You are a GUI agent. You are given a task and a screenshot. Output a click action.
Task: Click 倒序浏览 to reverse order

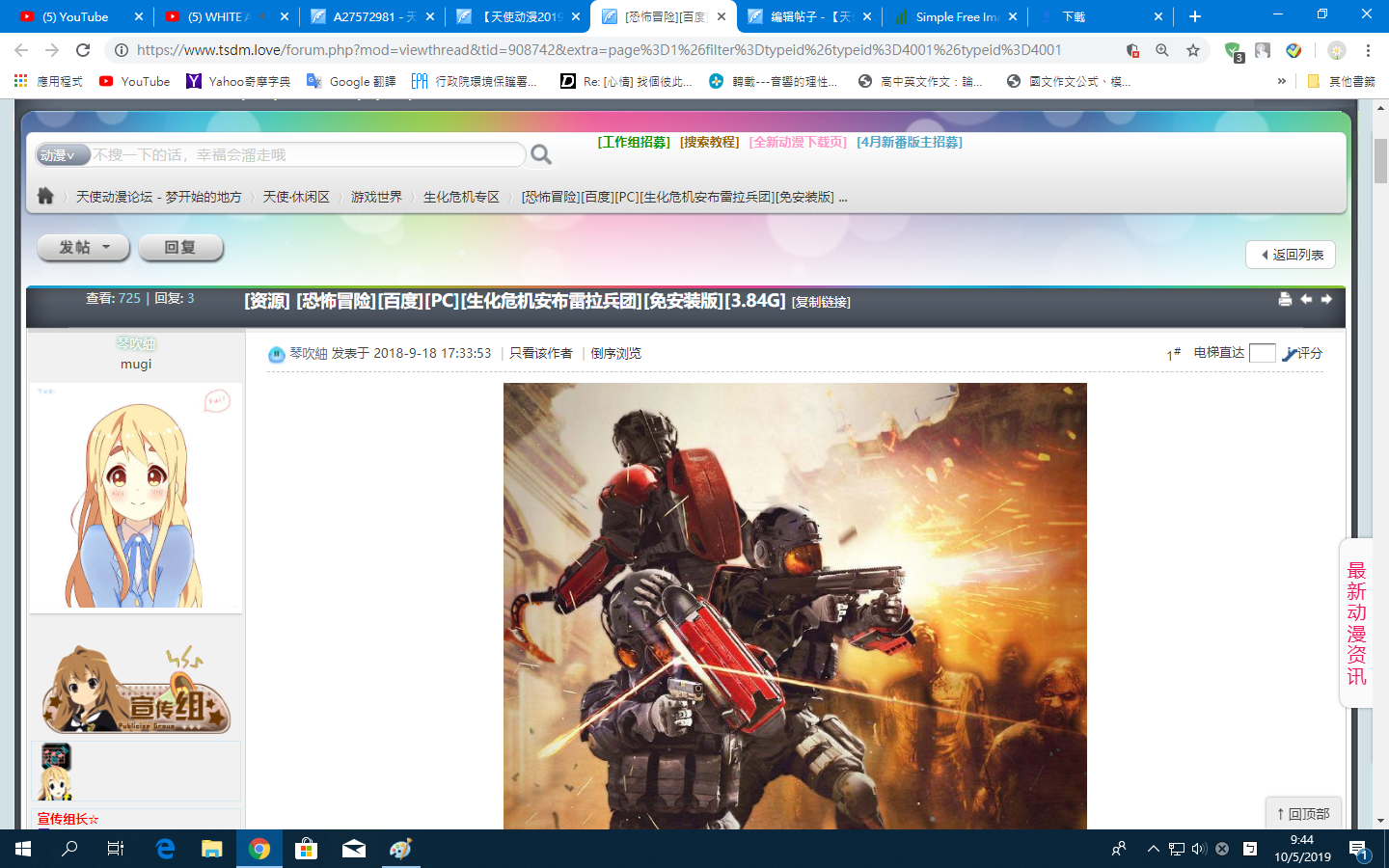coord(616,353)
